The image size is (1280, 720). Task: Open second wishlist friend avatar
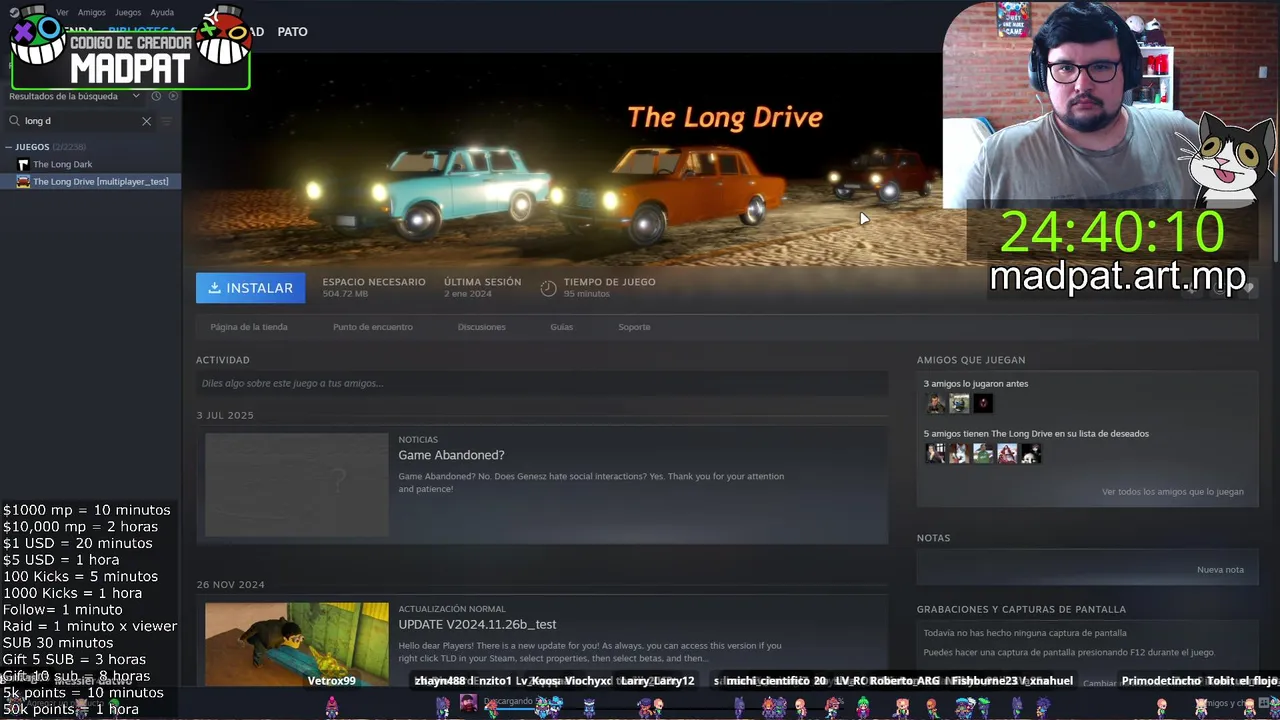click(960, 453)
